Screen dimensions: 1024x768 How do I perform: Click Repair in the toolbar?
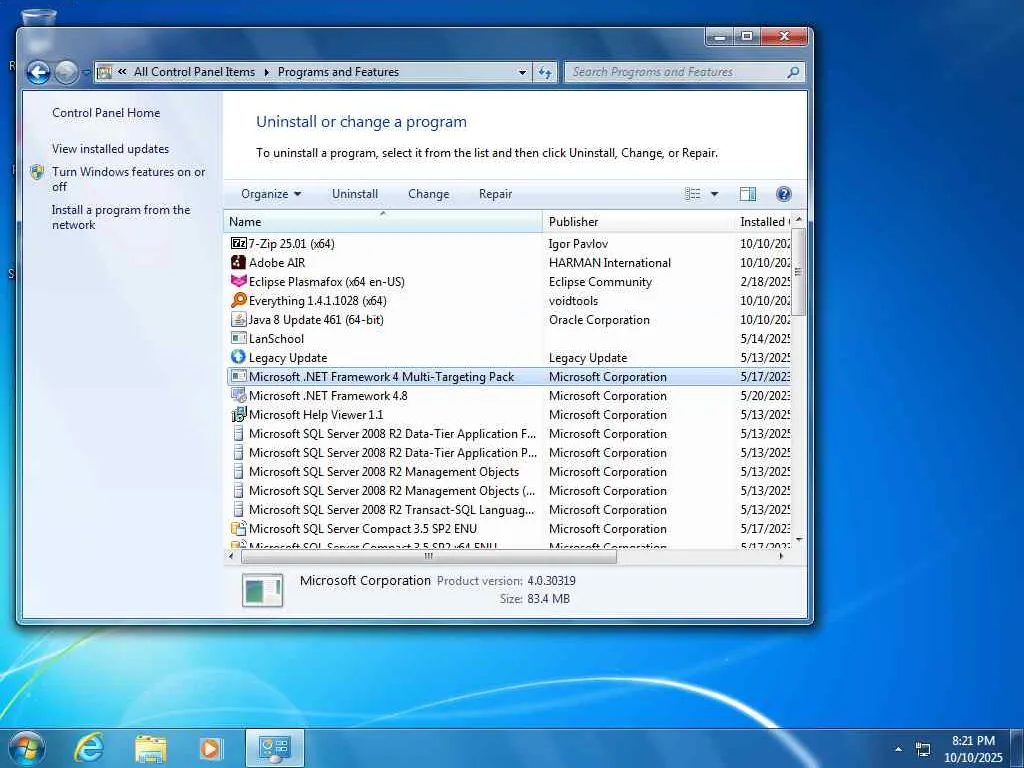(x=495, y=194)
